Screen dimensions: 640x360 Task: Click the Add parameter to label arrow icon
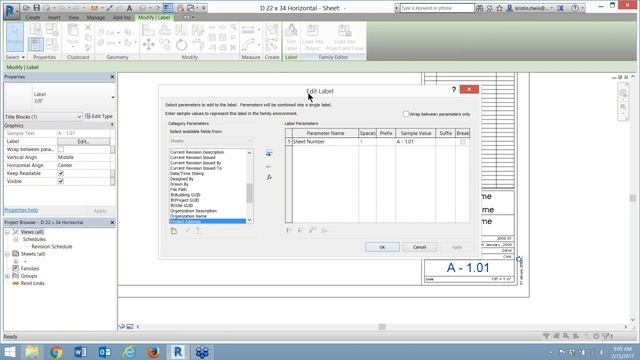pos(269,153)
